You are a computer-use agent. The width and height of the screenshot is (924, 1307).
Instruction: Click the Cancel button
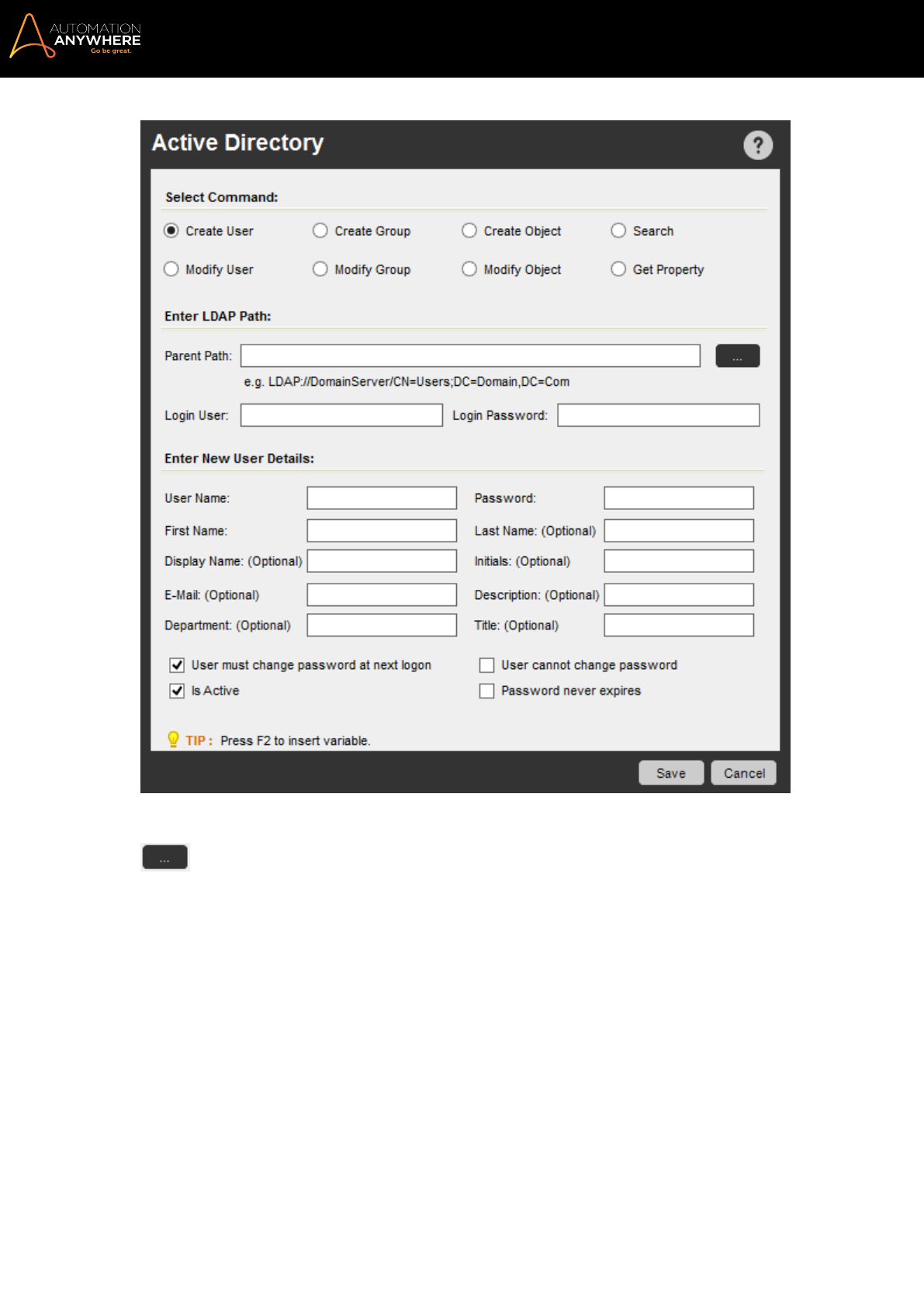[744, 773]
